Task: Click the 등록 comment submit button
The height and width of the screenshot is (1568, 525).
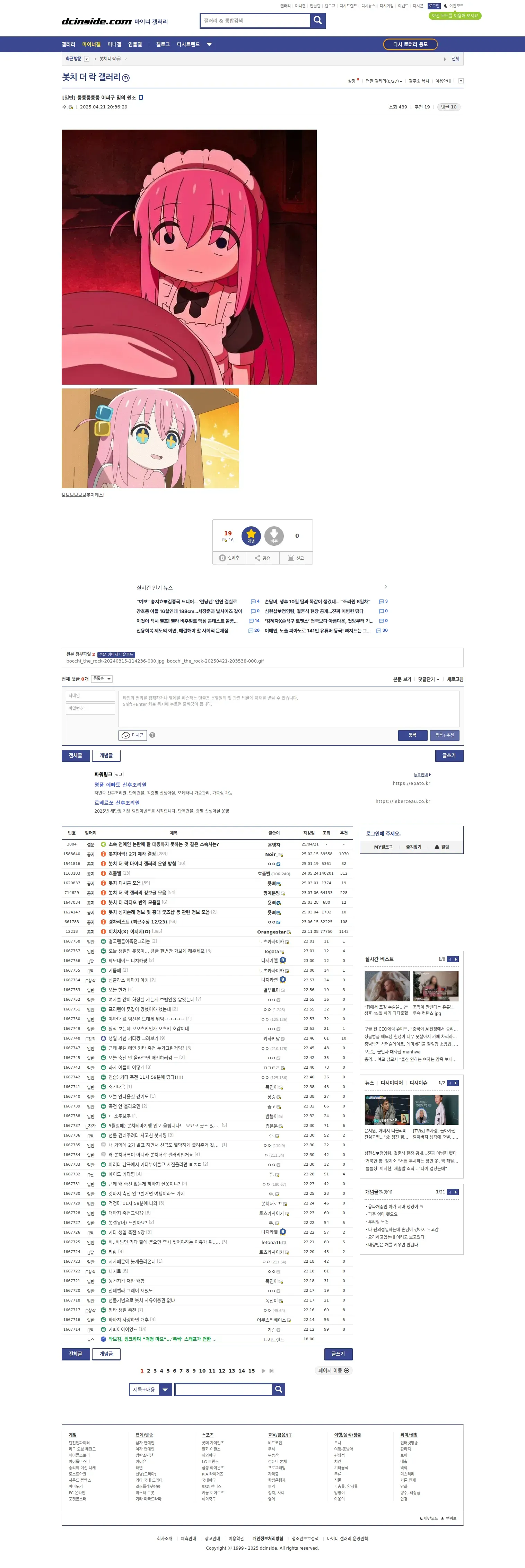Action: point(412,735)
